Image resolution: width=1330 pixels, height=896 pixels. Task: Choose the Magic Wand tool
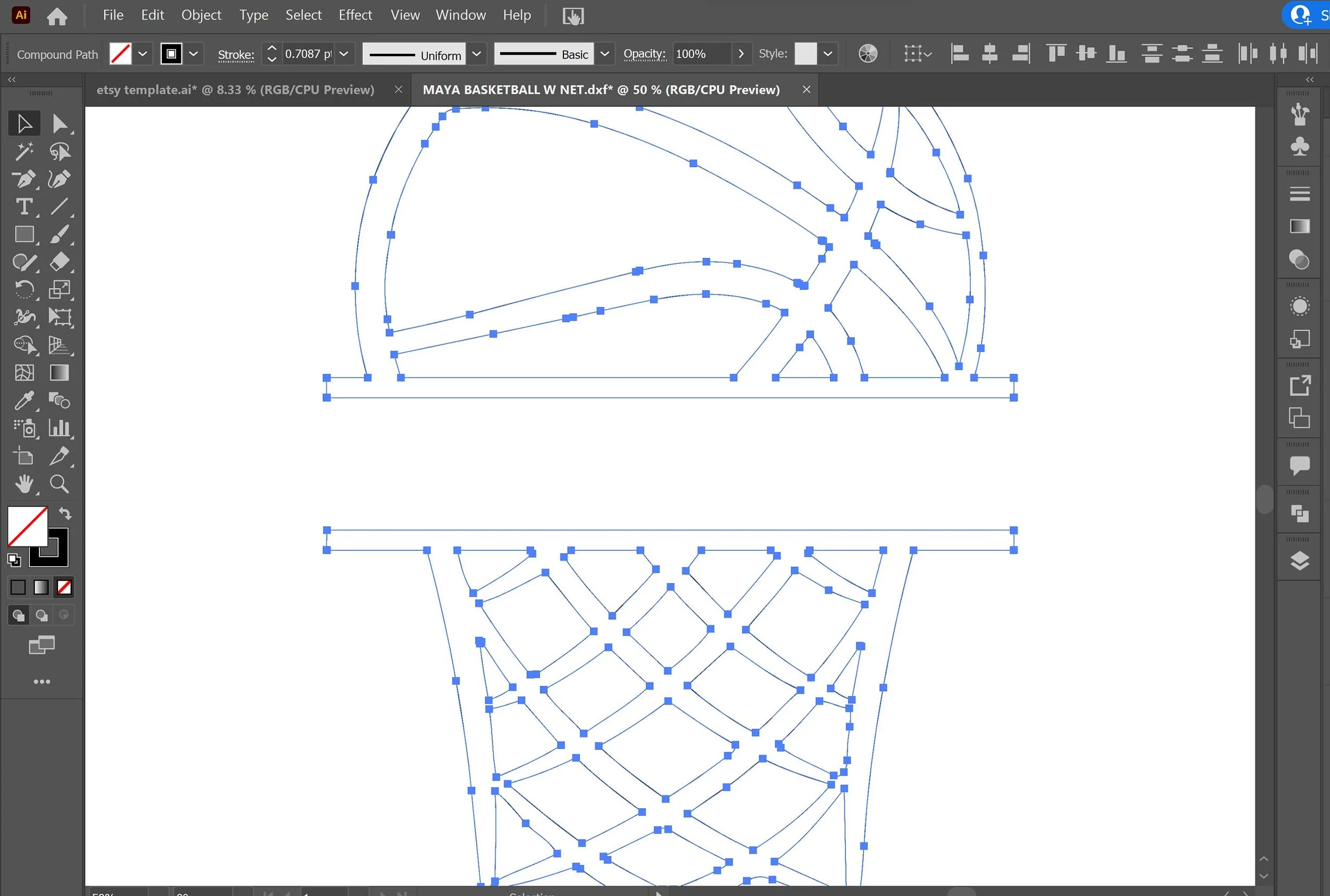click(24, 152)
